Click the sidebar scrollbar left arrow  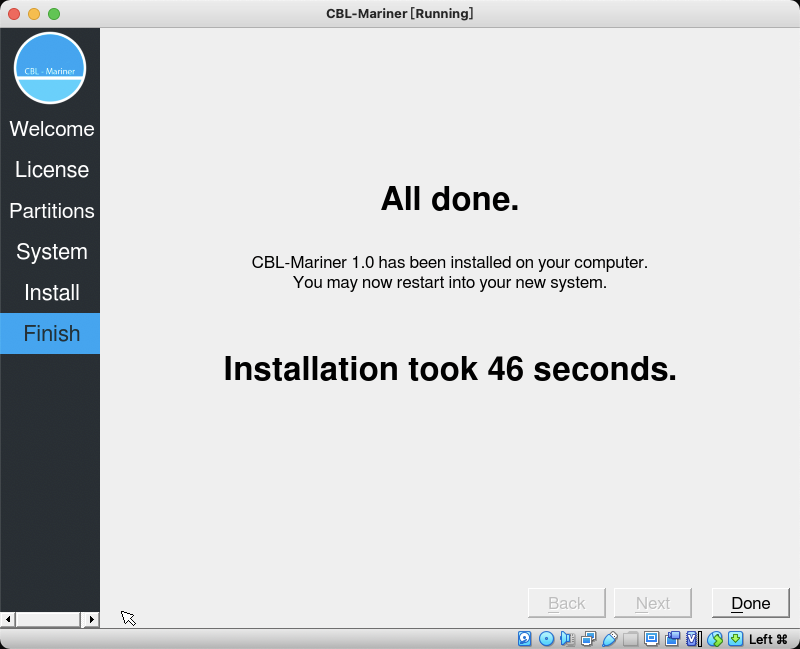pos(8,619)
